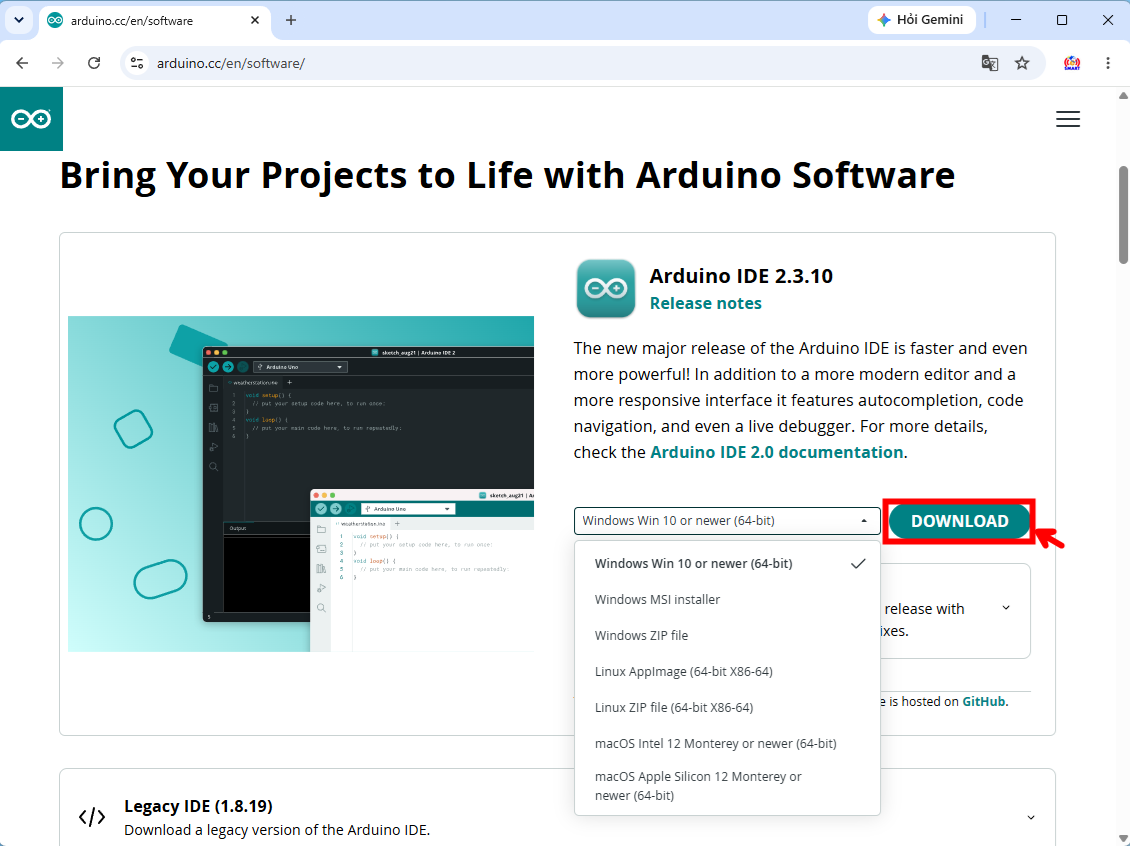
Task: Open the hamburger menu of the site
Action: (1067, 119)
